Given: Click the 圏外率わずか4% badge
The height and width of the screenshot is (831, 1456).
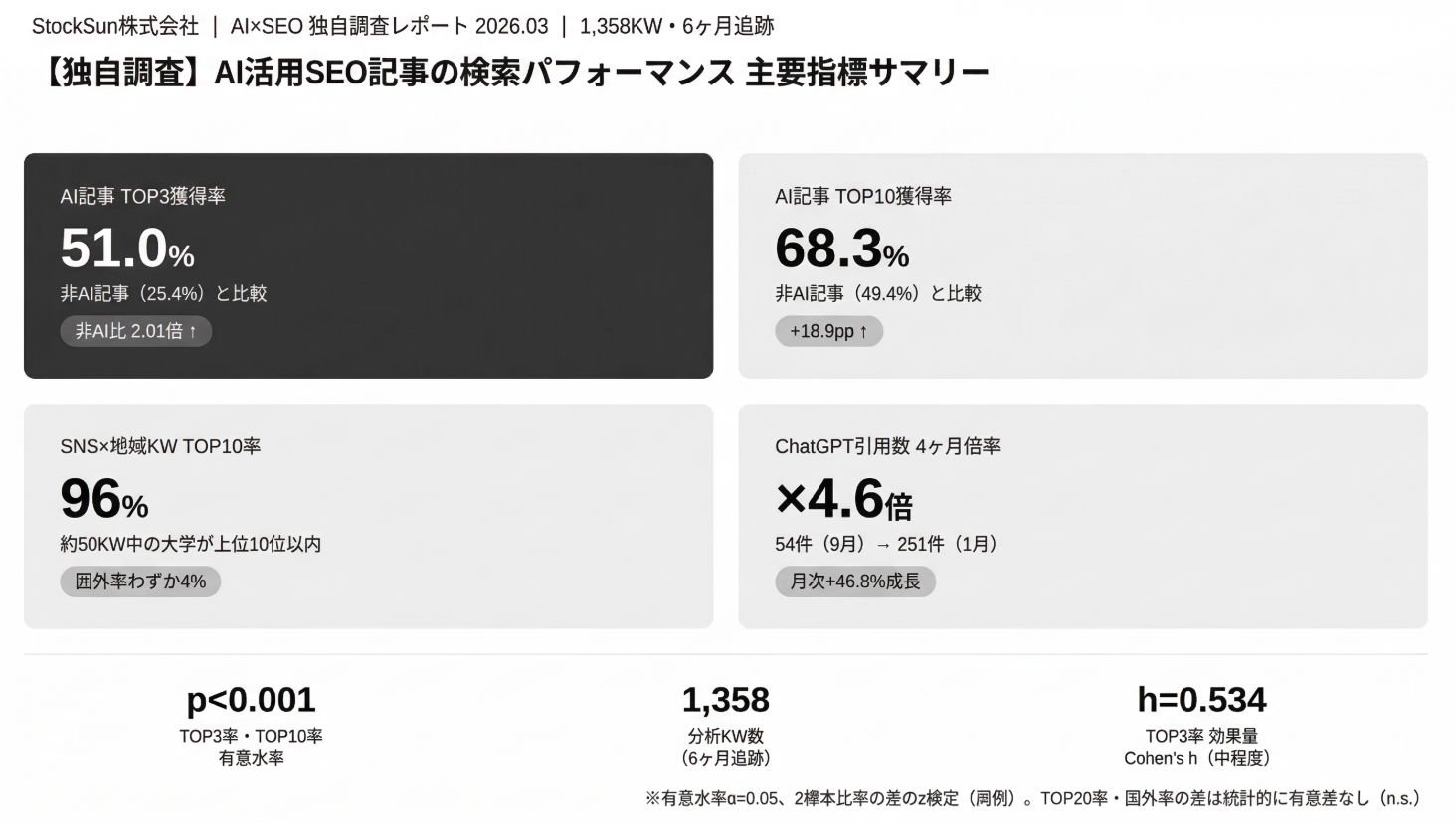Looking at the screenshot, I should pyautogui.click(x=140, y=582).
